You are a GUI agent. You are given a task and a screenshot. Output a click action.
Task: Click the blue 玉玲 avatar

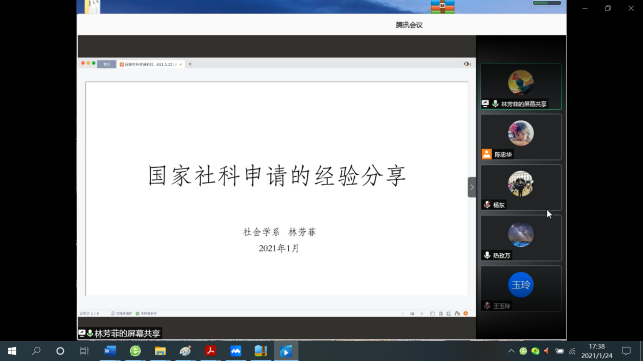click(x=521, y=284)
